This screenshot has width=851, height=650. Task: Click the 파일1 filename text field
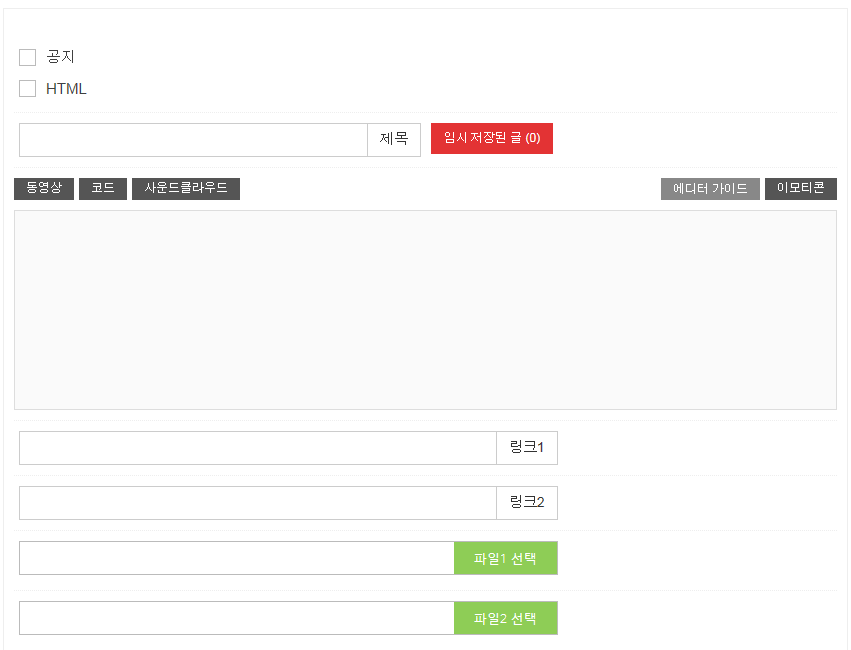[236, 558]
